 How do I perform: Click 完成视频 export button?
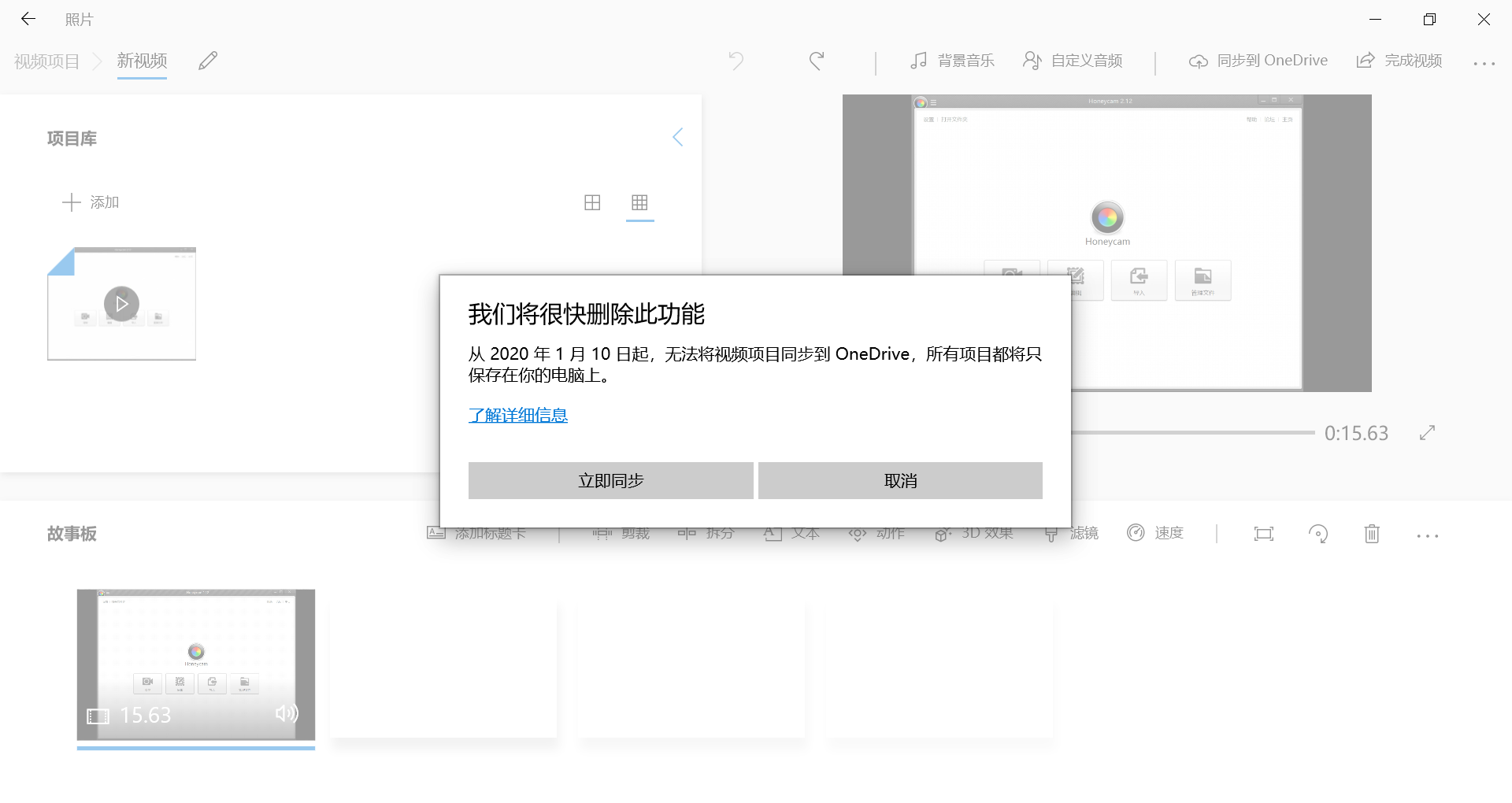tap(1399, 61)
